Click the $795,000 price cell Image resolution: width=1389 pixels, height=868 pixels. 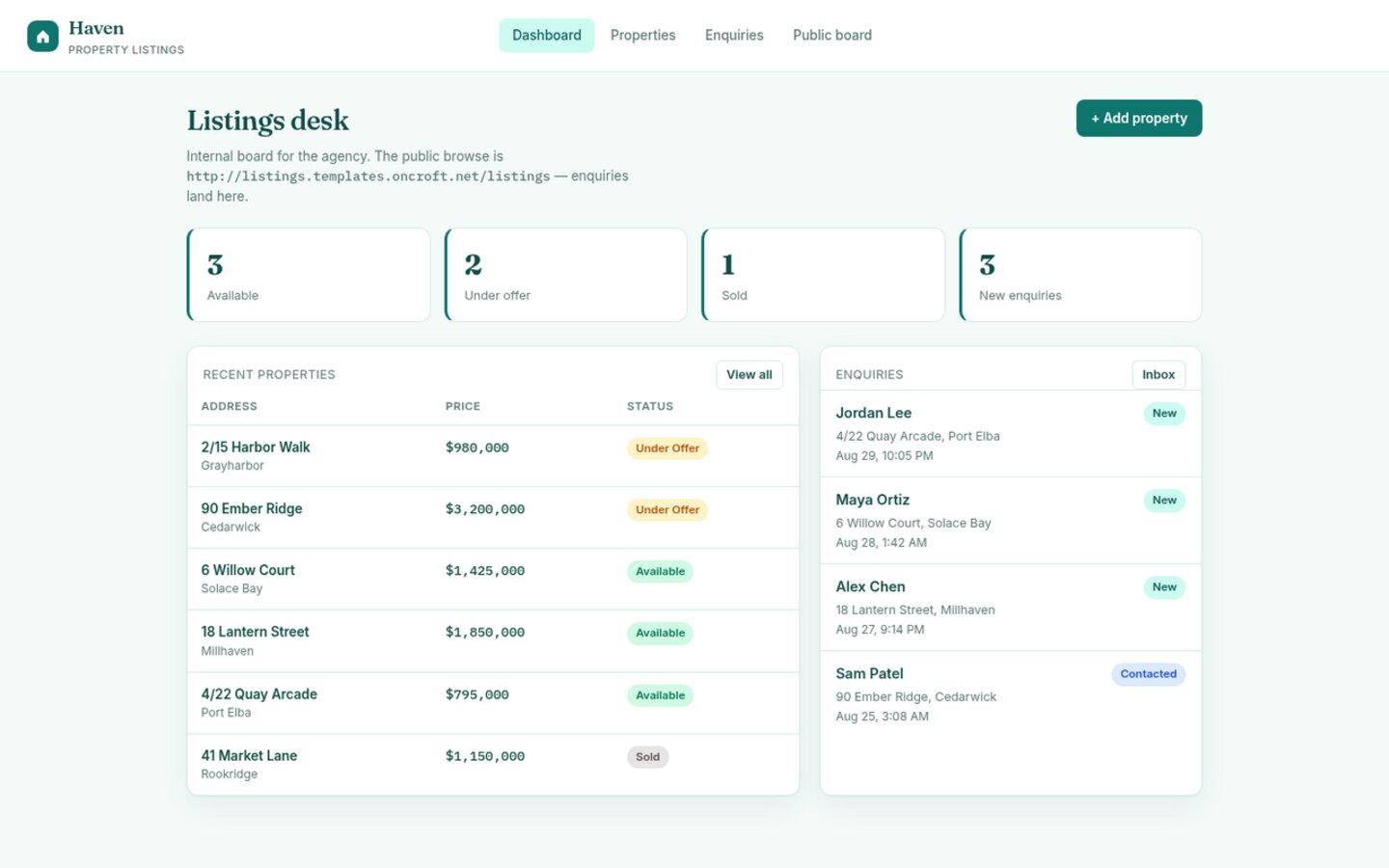[477, 694]
